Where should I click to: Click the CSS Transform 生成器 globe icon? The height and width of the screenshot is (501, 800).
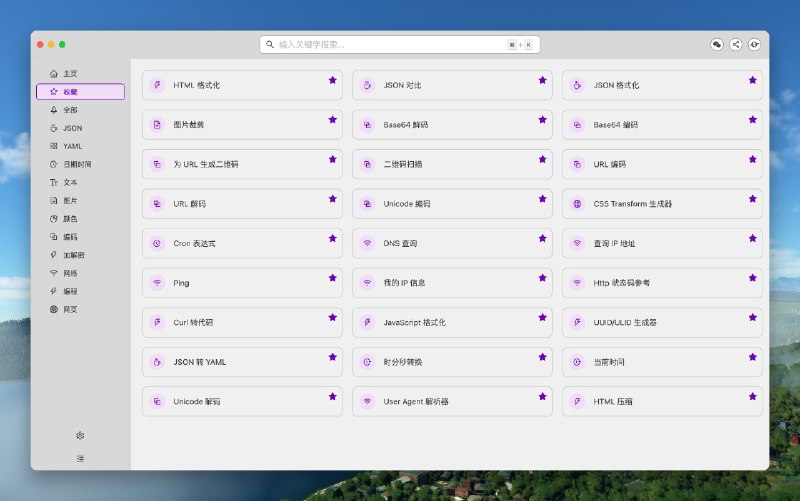click(x=577, y=204)
